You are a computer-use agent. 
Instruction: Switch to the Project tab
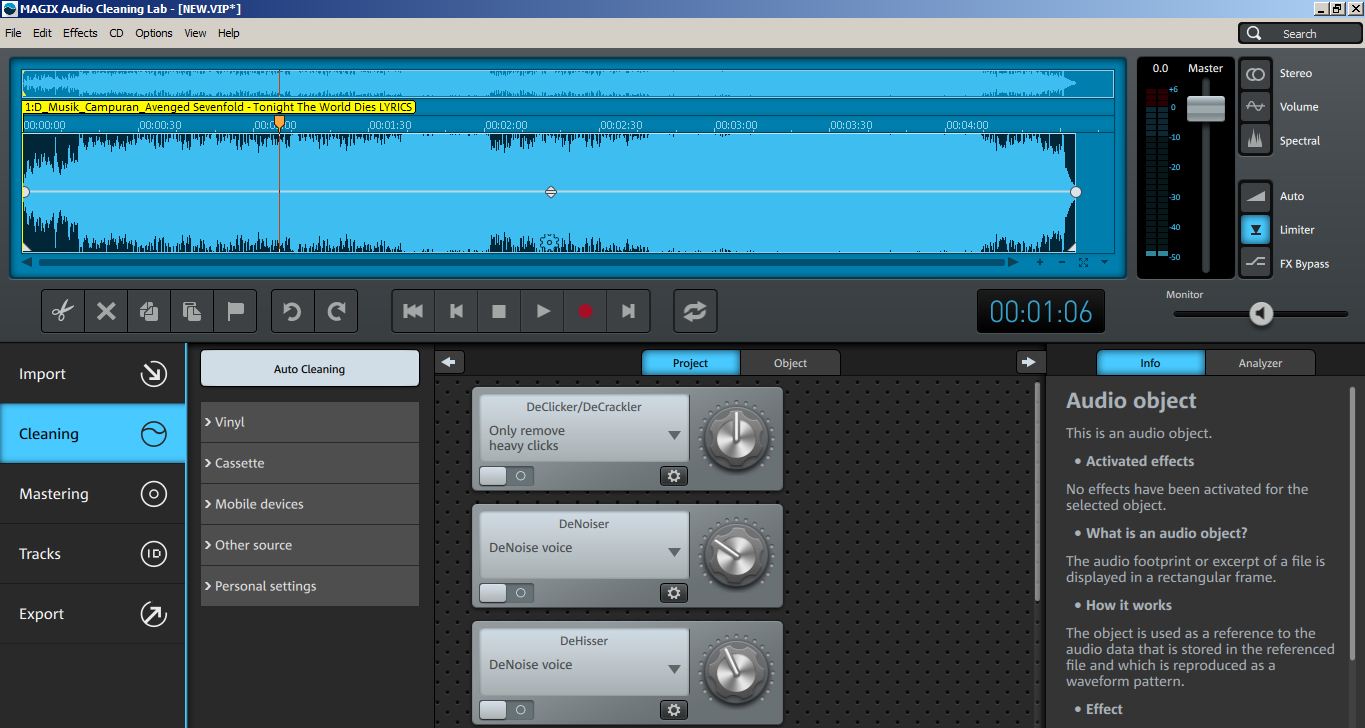tap(690, 363)
